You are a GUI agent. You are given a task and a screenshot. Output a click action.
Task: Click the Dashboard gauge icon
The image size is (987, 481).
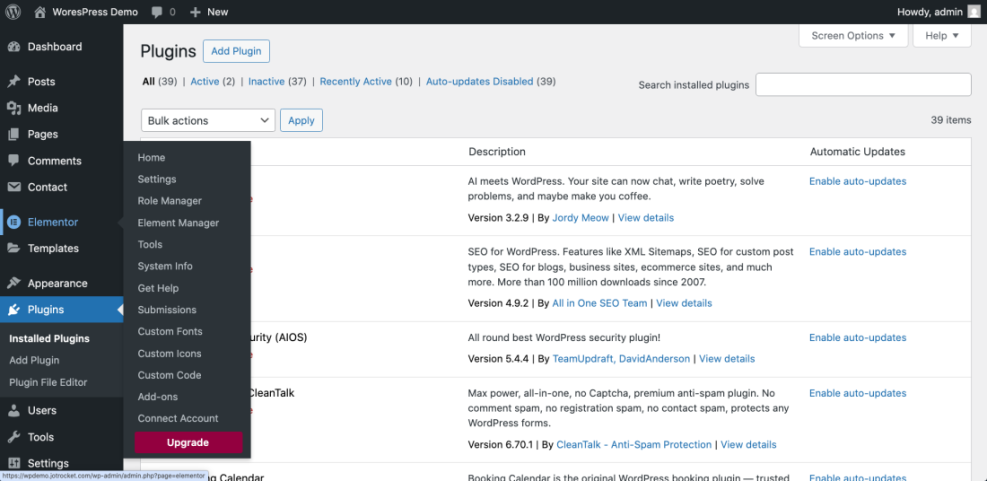tap(14, 47)
